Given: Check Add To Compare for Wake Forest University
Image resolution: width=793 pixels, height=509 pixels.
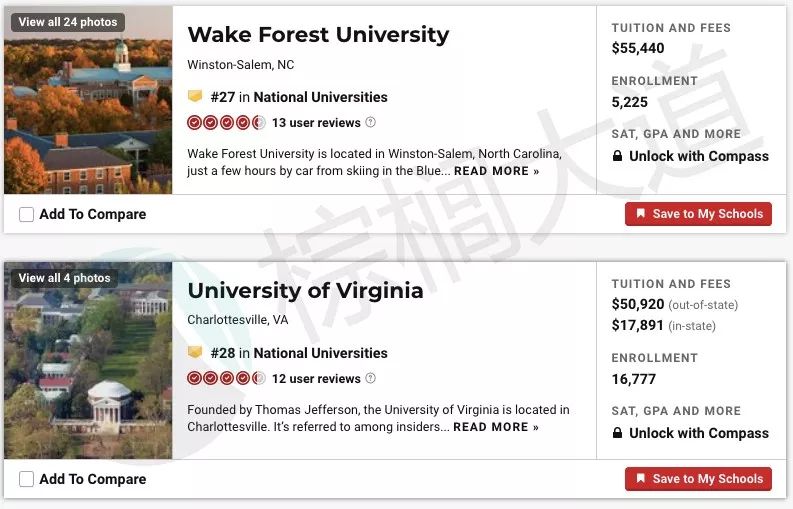Looking at the screenshot, I should coord(26,214).
